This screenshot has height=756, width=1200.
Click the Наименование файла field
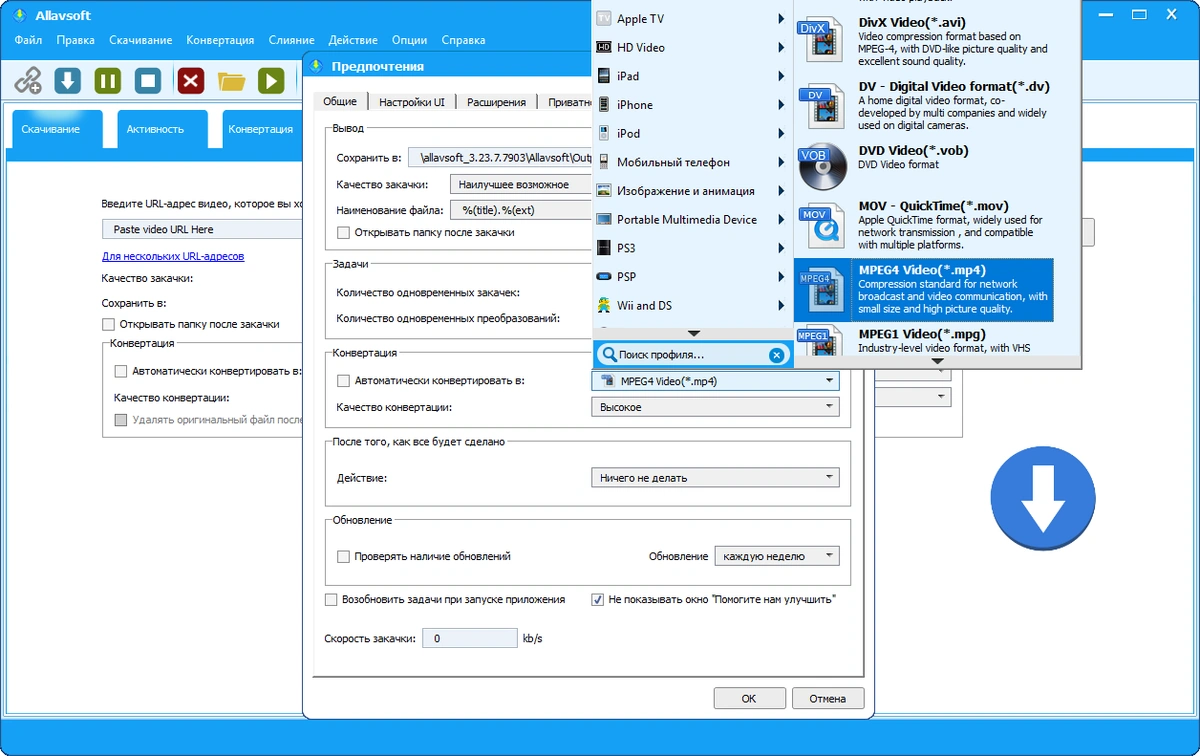(x=521, y=210)
